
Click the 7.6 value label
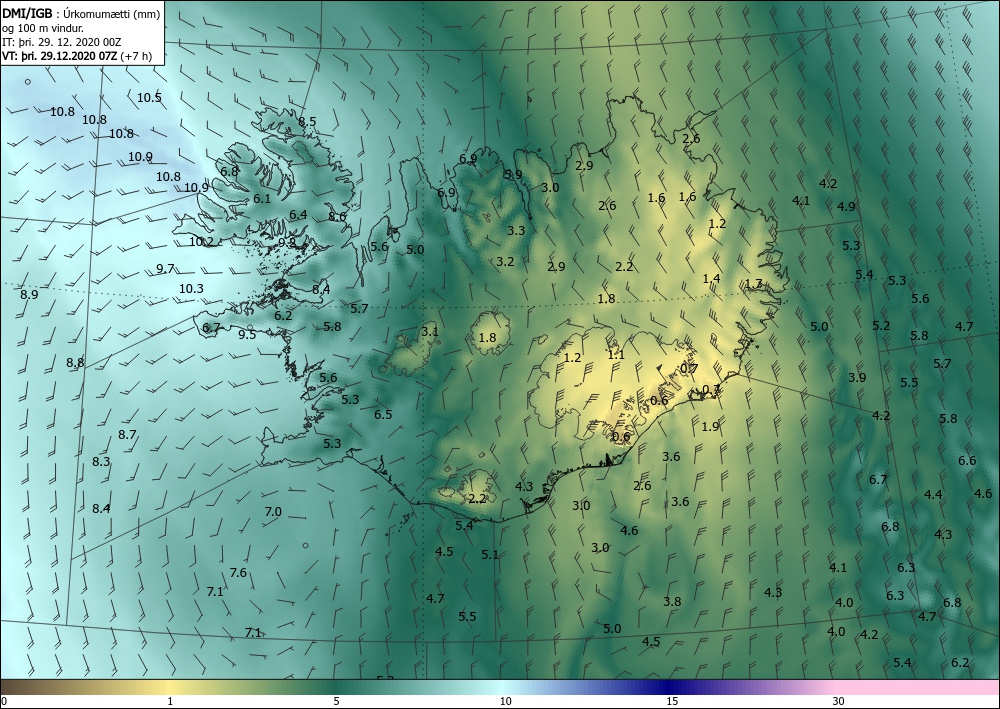pyautogui.click(x=239, y=573)
